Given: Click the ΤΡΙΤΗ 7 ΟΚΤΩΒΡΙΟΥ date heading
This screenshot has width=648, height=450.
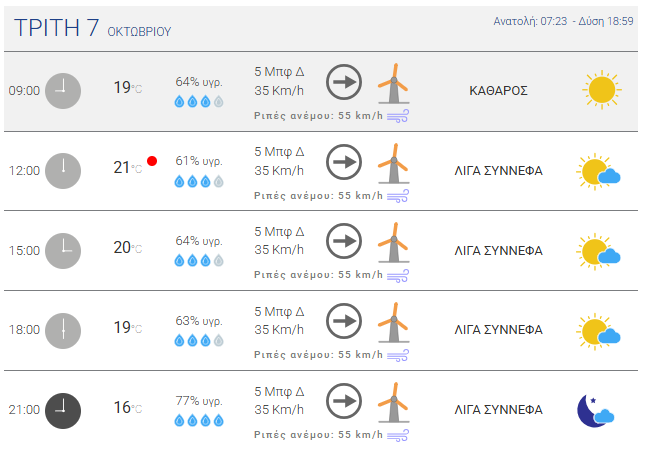Looking at the screenshot, I should pyautogui.click(x=93, y=28).
